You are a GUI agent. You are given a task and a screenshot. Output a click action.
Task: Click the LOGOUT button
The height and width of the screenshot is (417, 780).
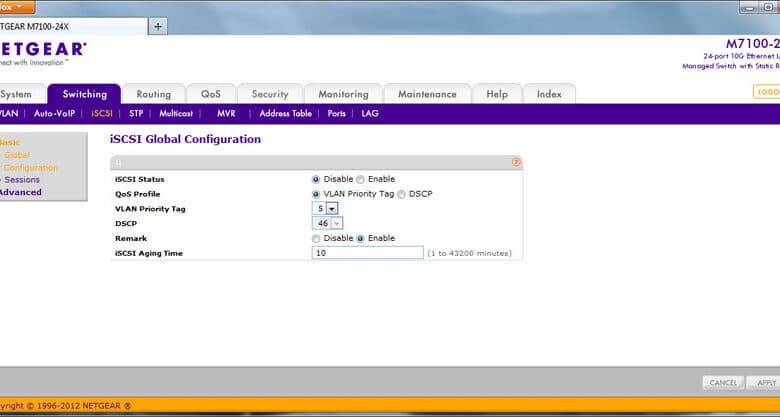click(767, 92)
